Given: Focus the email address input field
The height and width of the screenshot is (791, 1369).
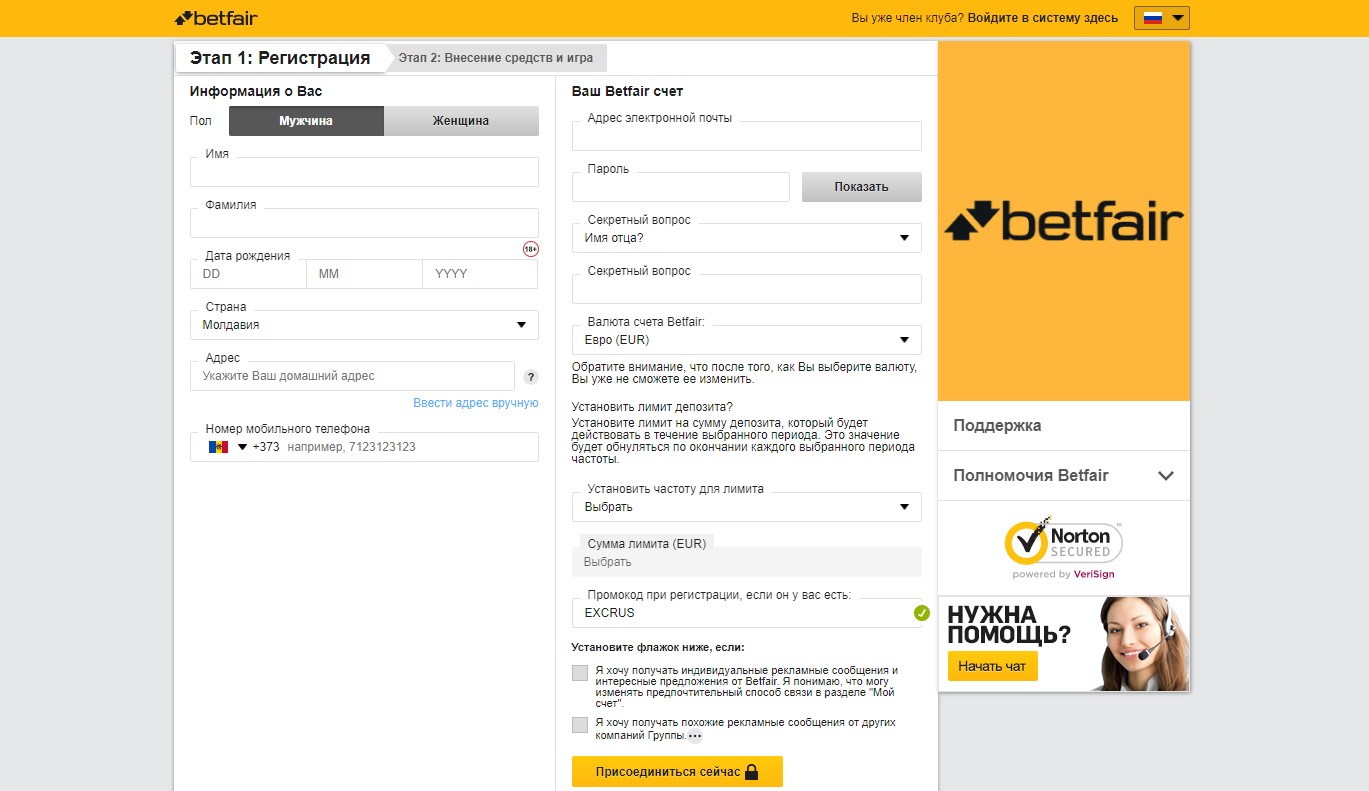Looking at the screenshot, I should [747, 136].
